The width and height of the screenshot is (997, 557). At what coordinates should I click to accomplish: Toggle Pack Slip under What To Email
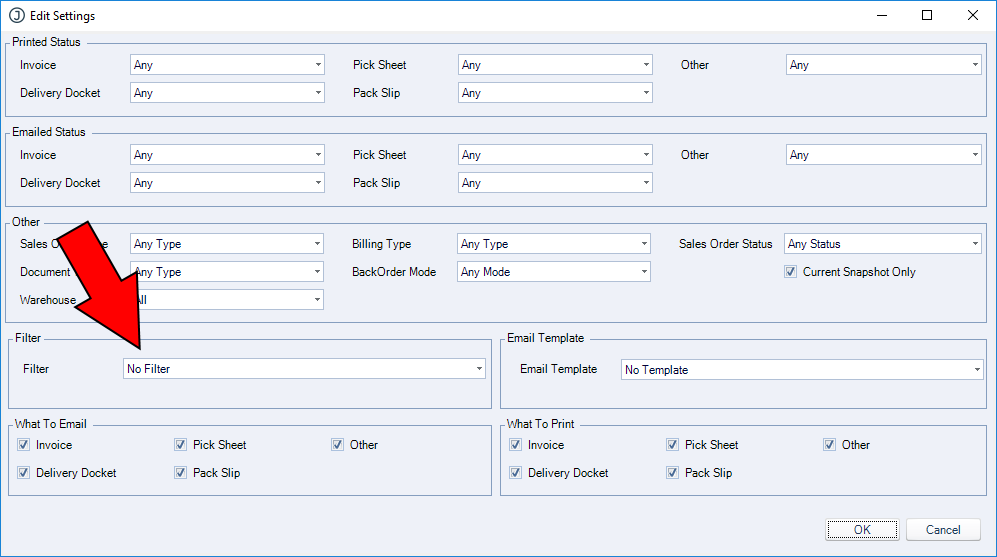tap(181, 473)
